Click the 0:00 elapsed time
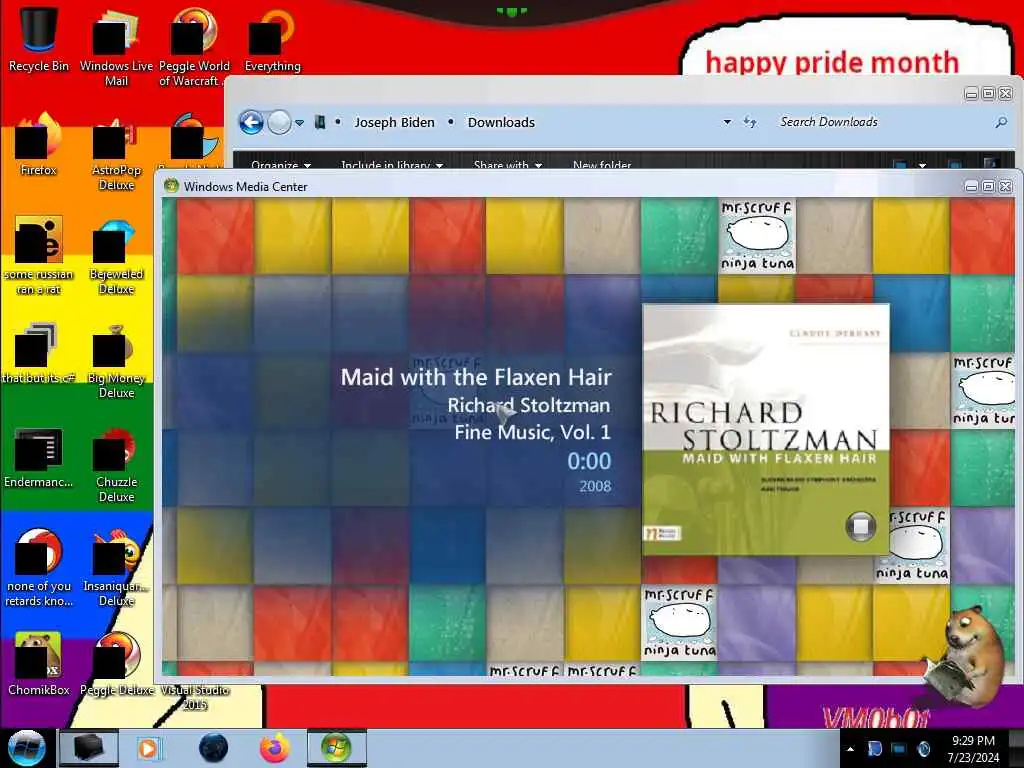The width and height of the screenshot is (1024, 768). 589,461
